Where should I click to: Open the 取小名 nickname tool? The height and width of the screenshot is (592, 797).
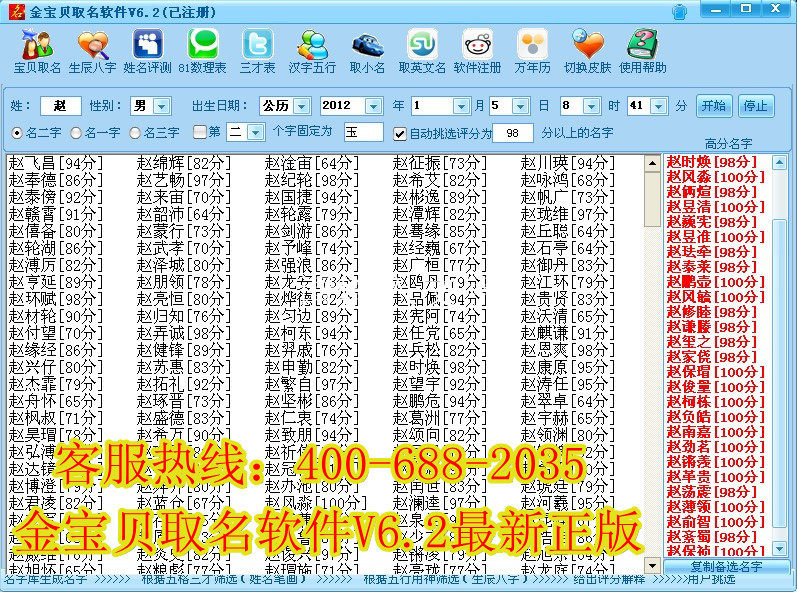(367, 52)
